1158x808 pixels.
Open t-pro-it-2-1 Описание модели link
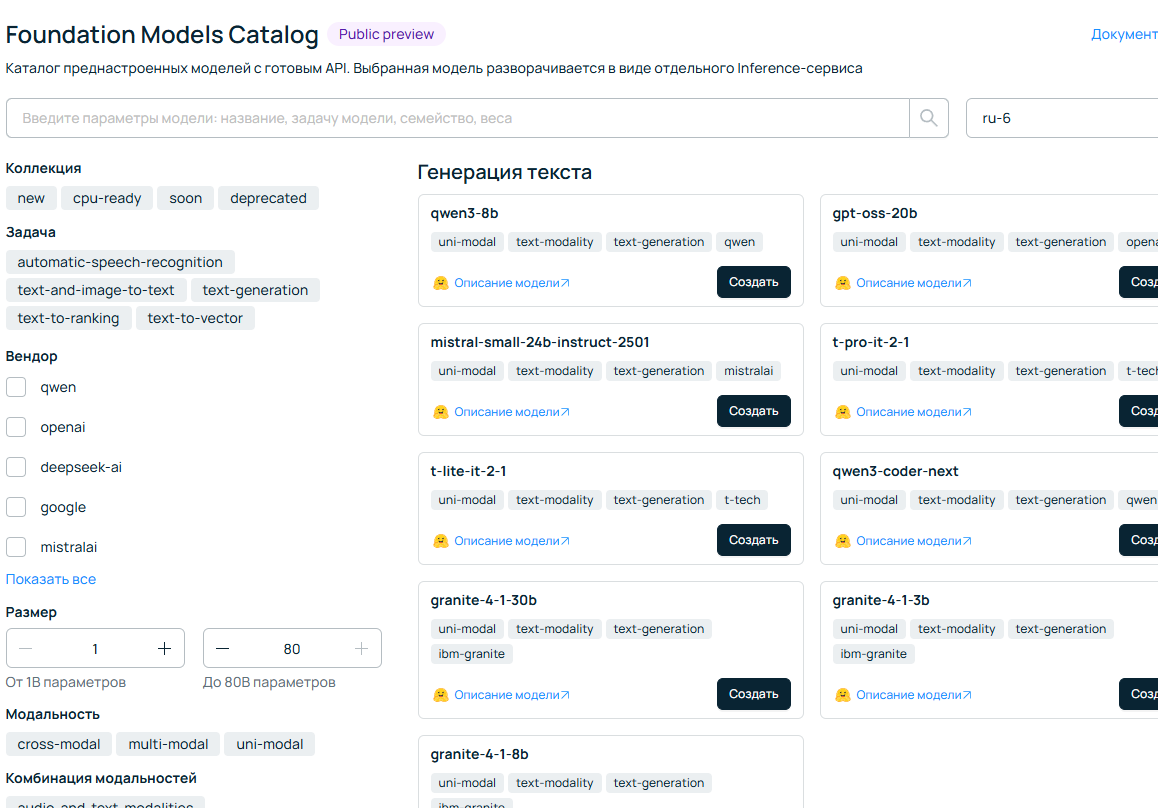pyautogui.click(x=914, y=412)
